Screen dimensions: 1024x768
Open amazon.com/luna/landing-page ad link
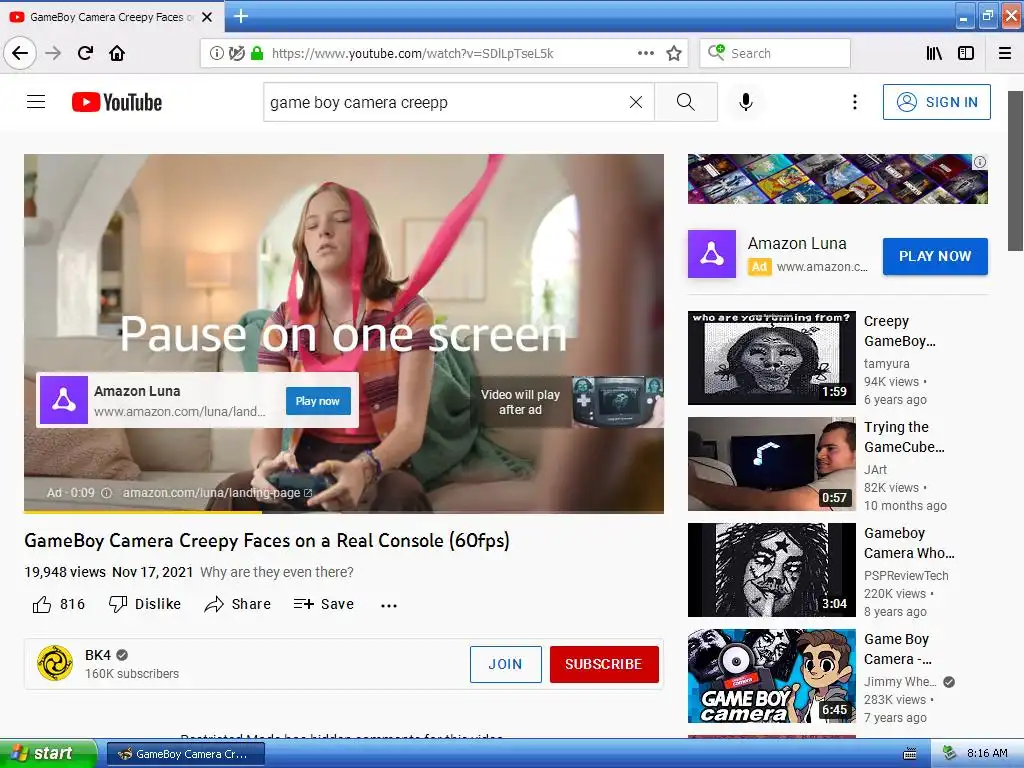click(x=217, y=493)
